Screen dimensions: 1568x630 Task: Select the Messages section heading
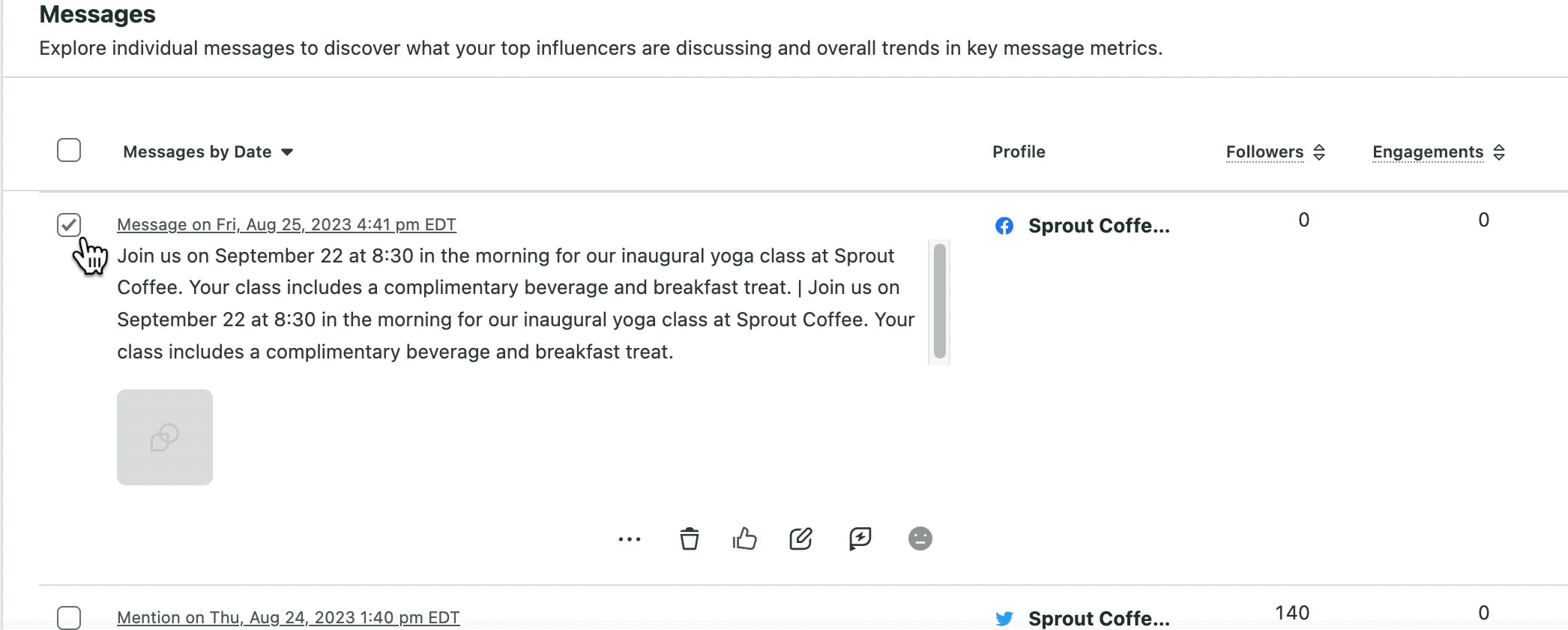97,14
